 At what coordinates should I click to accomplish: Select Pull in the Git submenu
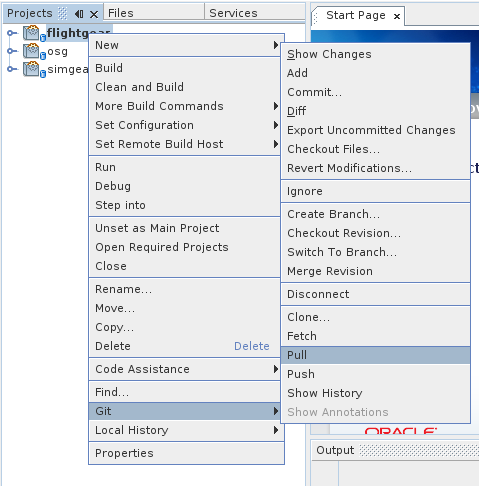[x=376, y=355]
